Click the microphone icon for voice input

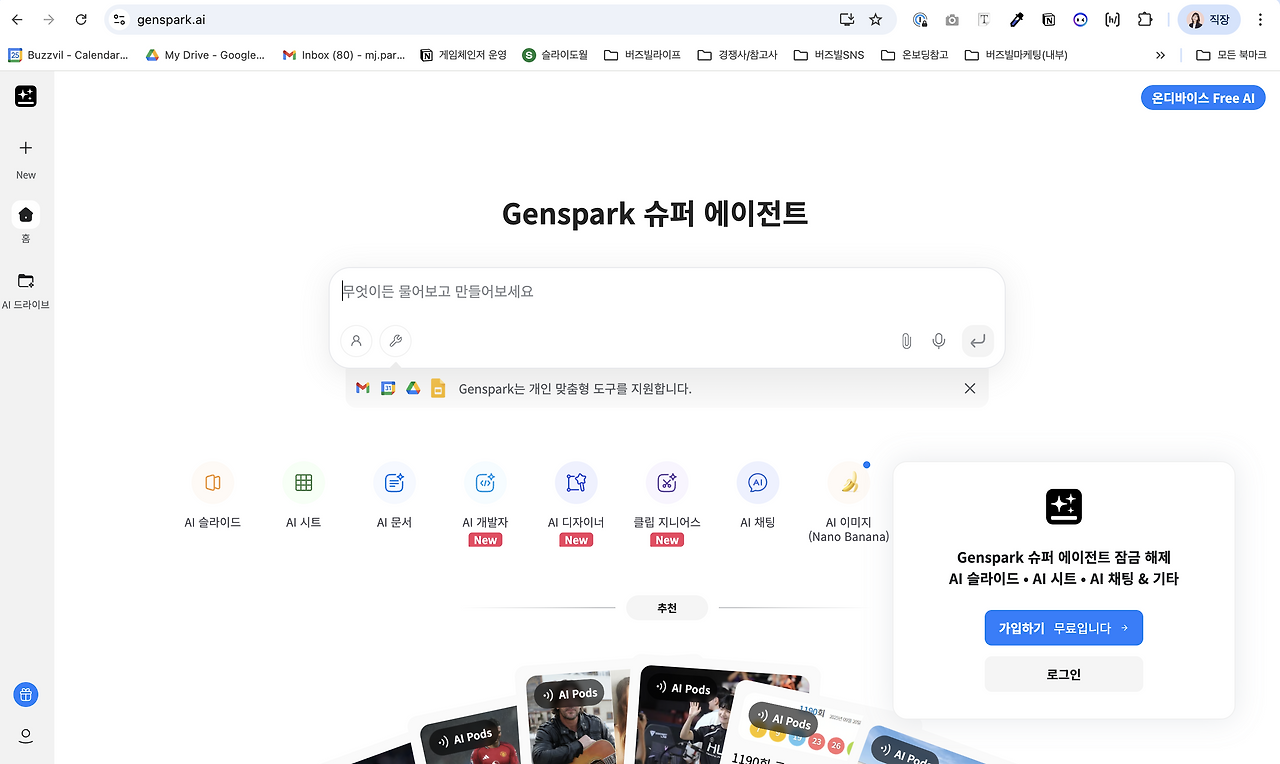938,341
